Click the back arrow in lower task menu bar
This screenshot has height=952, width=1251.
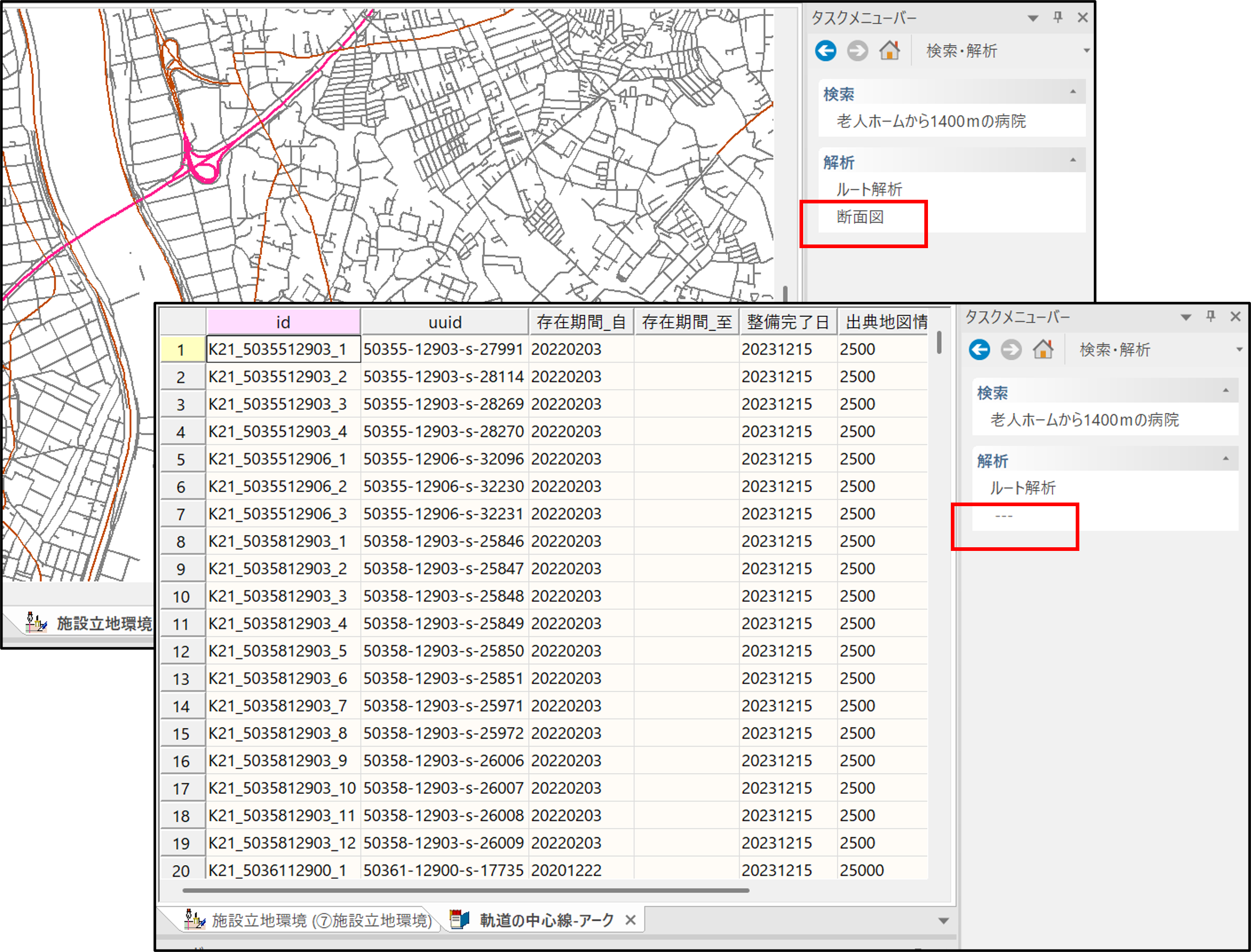(x=979, y=350)
